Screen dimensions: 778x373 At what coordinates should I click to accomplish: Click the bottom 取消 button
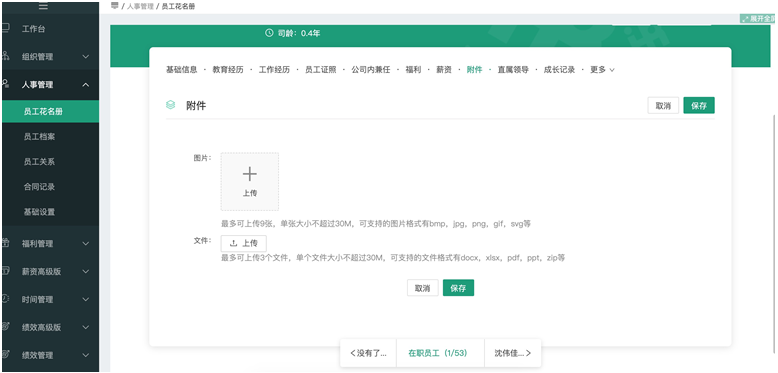tap(423, 288)
